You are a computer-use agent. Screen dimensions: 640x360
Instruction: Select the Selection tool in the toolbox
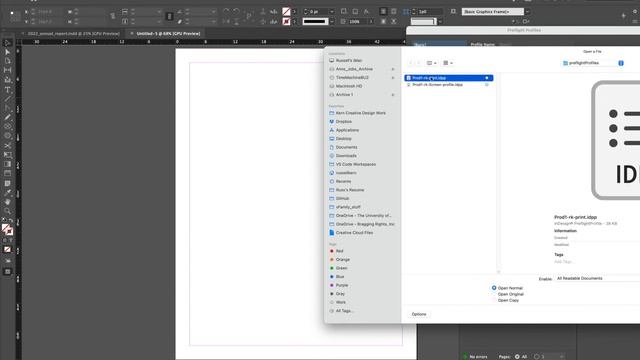click(x=7, y=43)
